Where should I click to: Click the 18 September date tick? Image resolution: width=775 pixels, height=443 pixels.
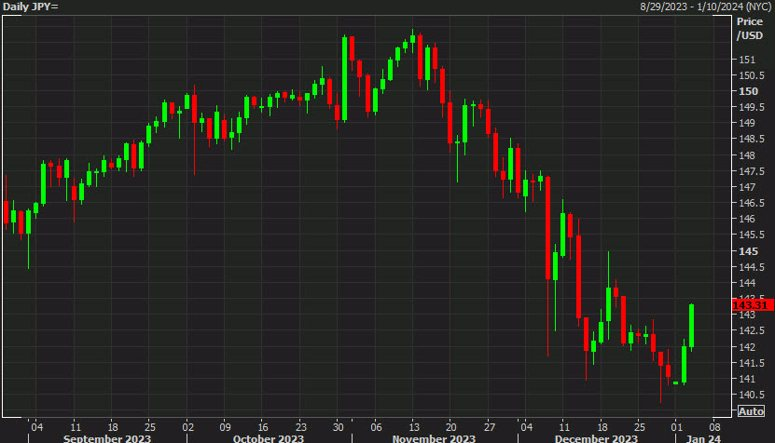(113, 427)
